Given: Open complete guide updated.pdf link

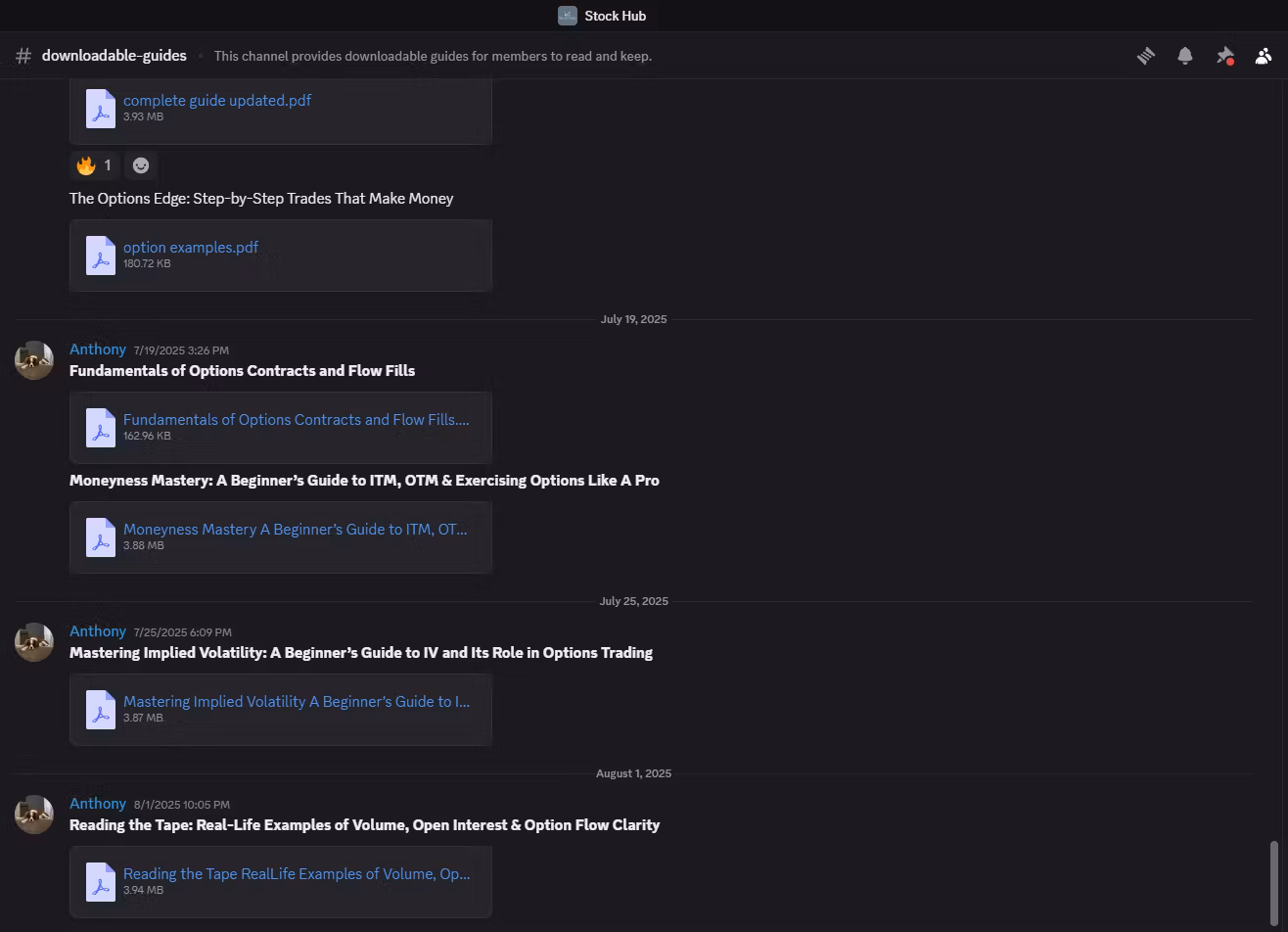Looking at the screenshot, I should (216, 100).
